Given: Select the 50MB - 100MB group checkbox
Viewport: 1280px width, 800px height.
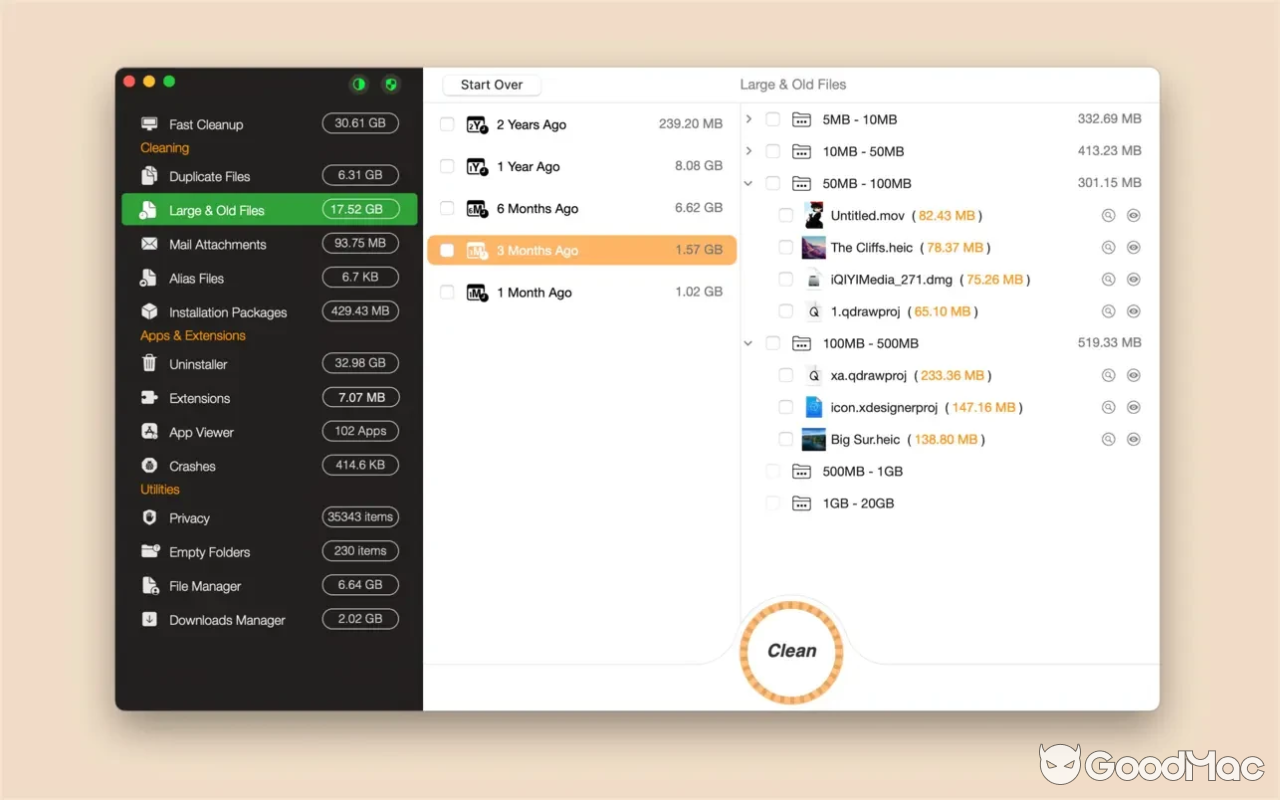Looking at the screenshot, I should click(772, 183).
